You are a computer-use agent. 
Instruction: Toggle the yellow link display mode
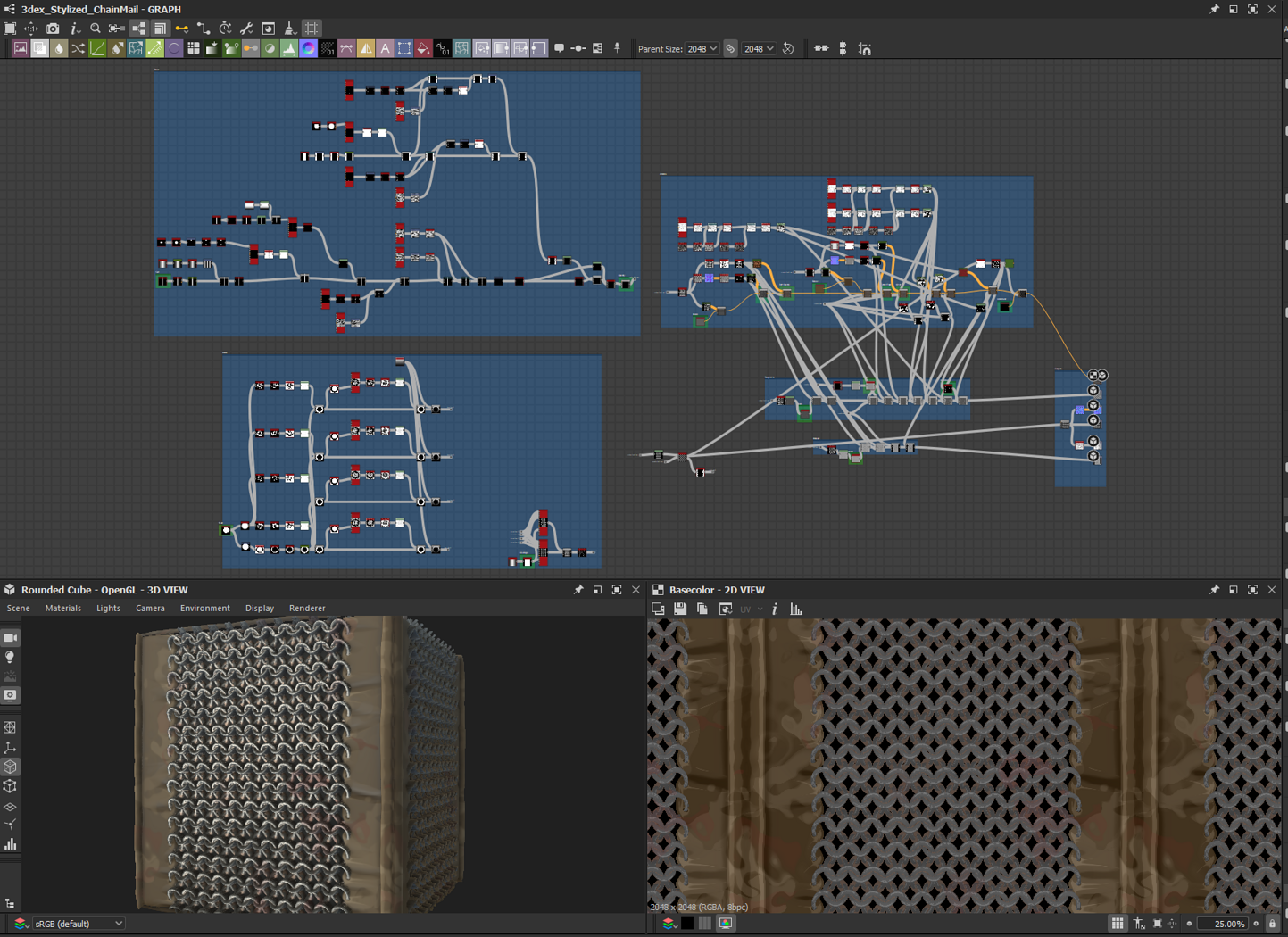pyautogui.click(x=182, y=29)
